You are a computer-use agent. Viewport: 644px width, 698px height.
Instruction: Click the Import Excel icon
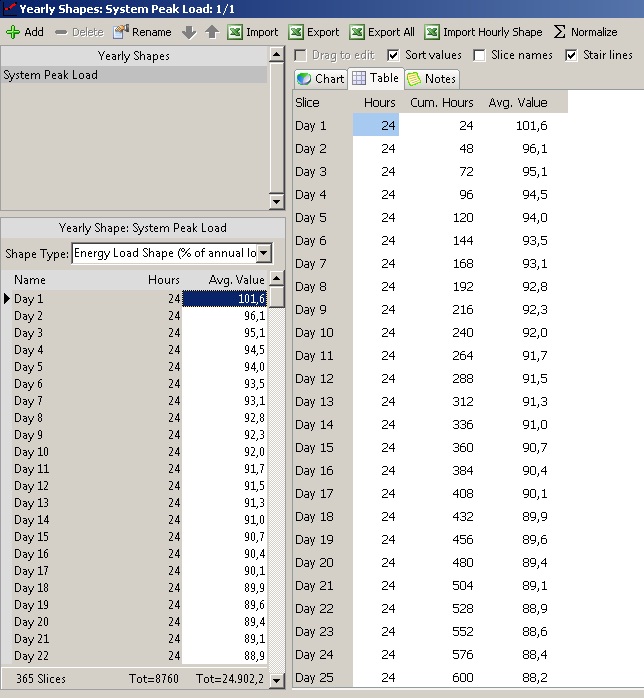click(235, 32)
